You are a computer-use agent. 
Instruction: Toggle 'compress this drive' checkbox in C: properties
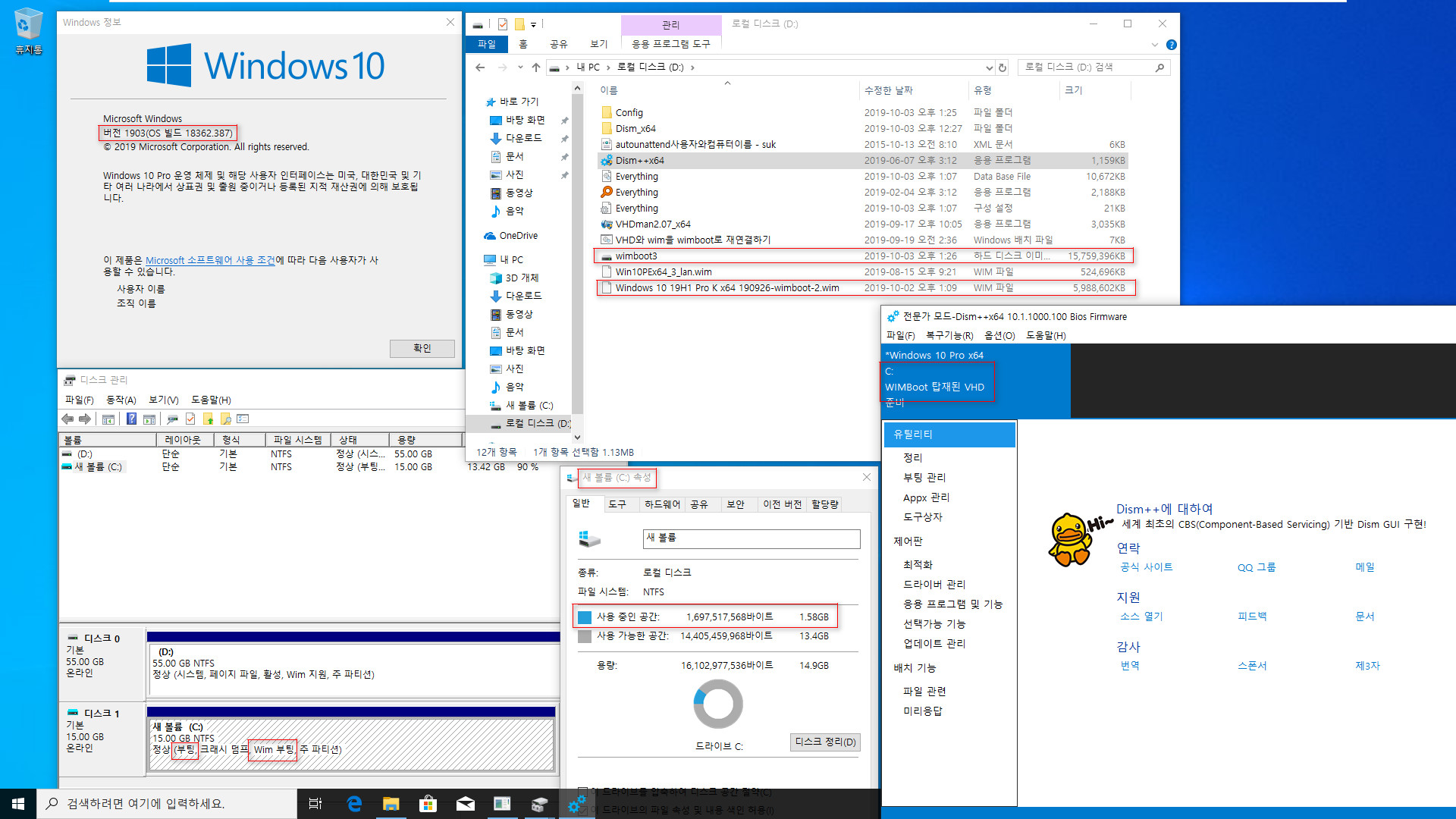point(582,792)
